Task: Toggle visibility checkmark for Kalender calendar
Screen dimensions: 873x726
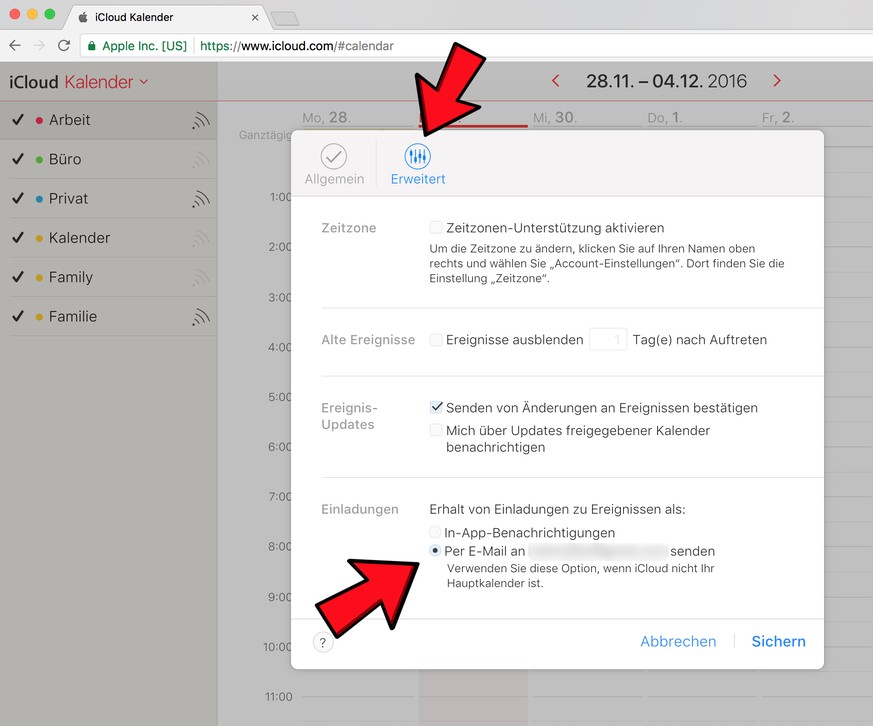Action: pos(18,238)
